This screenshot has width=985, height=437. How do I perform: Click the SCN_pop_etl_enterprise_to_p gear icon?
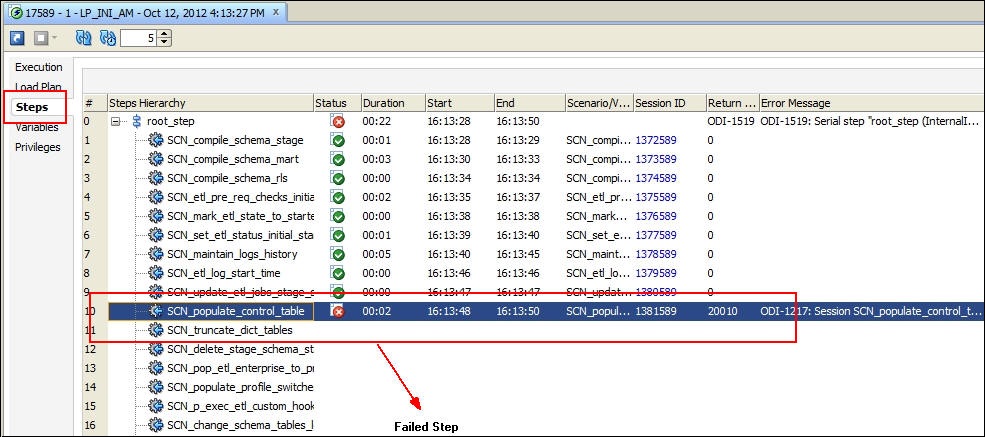[x=156, y=368]
